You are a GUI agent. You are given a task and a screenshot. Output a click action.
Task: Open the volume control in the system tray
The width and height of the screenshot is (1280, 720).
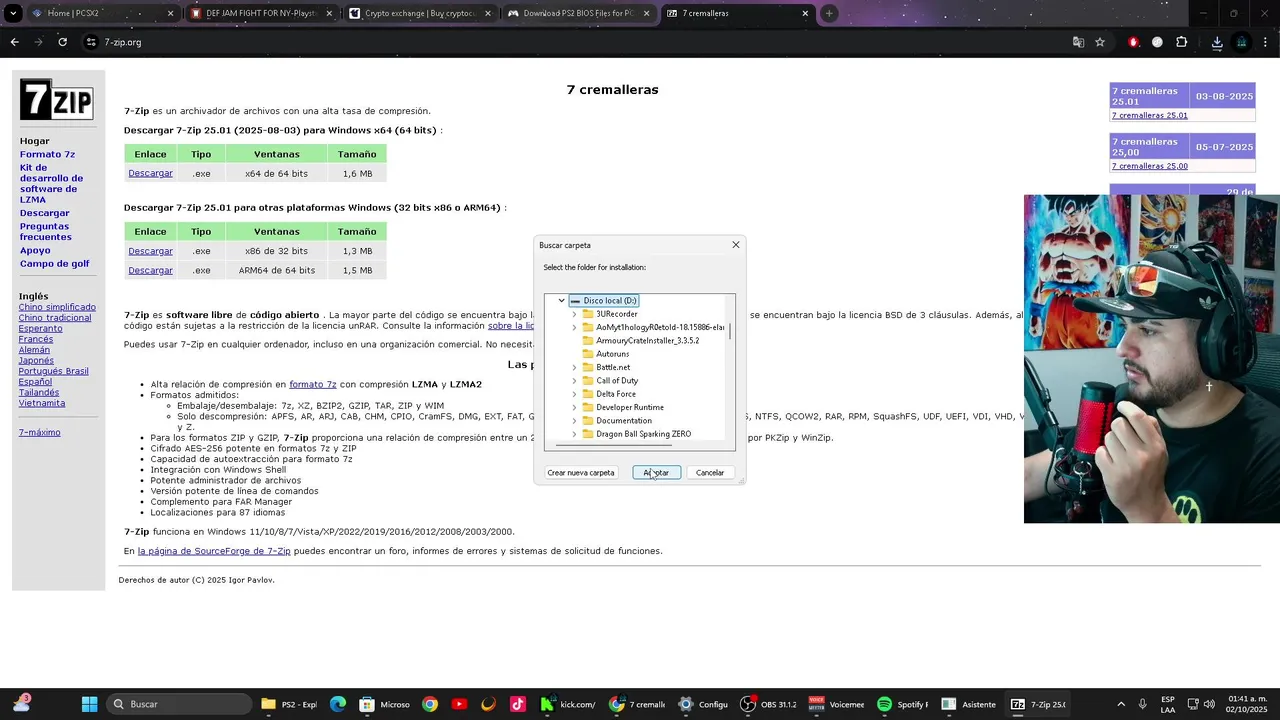click(1209, 704)
